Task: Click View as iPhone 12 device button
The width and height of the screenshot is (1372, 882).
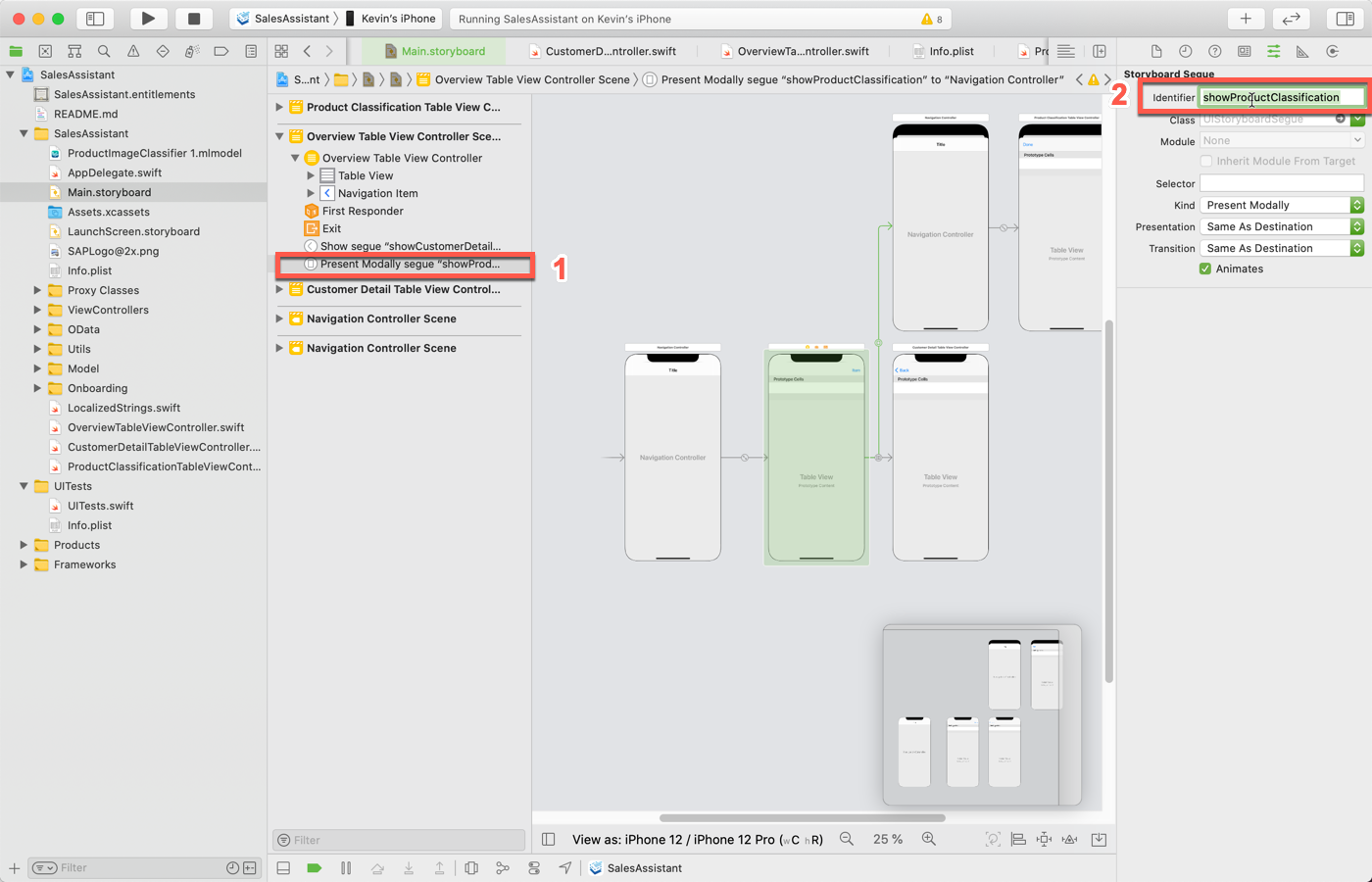Action: 698,839
